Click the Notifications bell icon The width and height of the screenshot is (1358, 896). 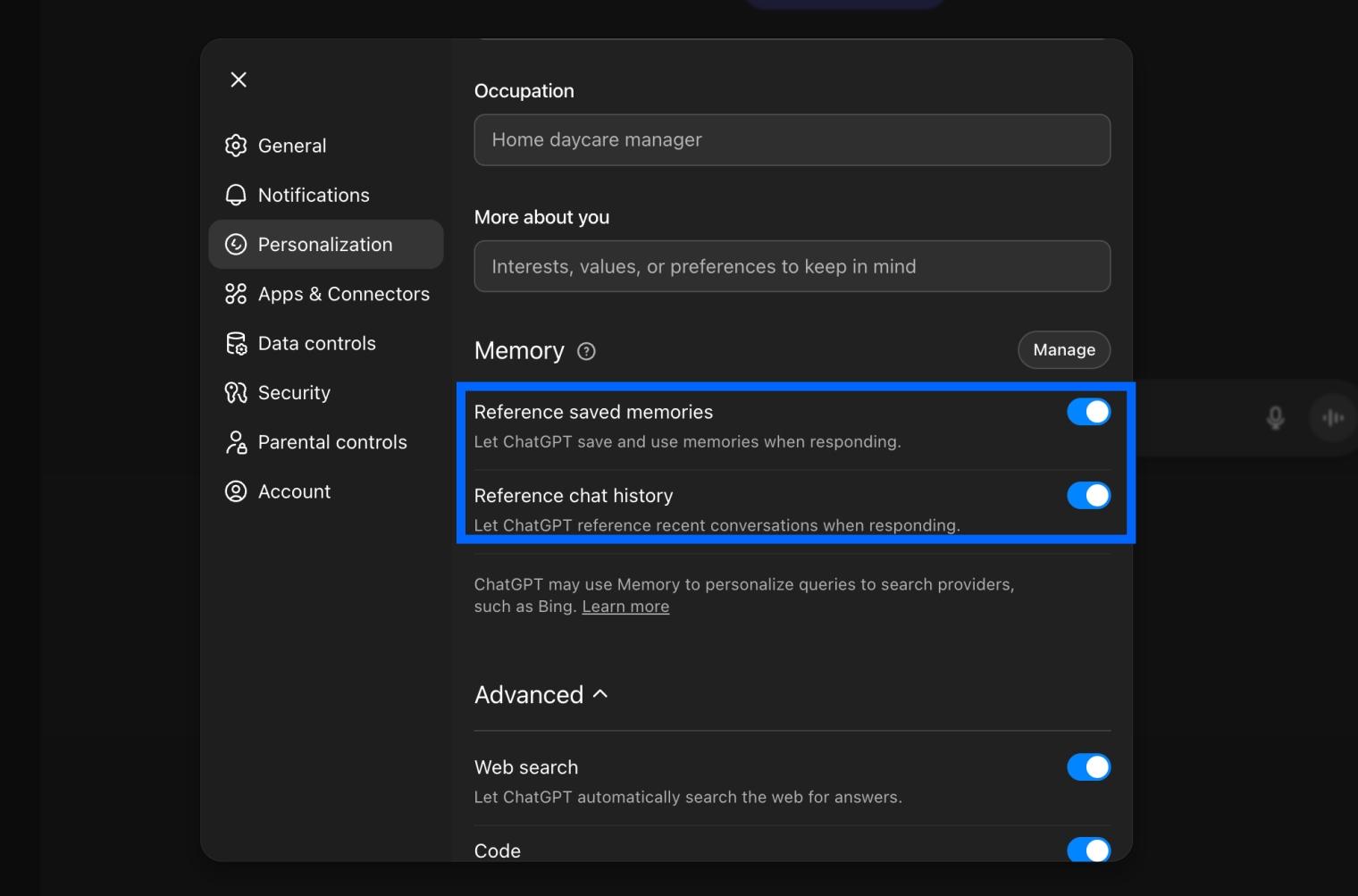coord(236,194)
